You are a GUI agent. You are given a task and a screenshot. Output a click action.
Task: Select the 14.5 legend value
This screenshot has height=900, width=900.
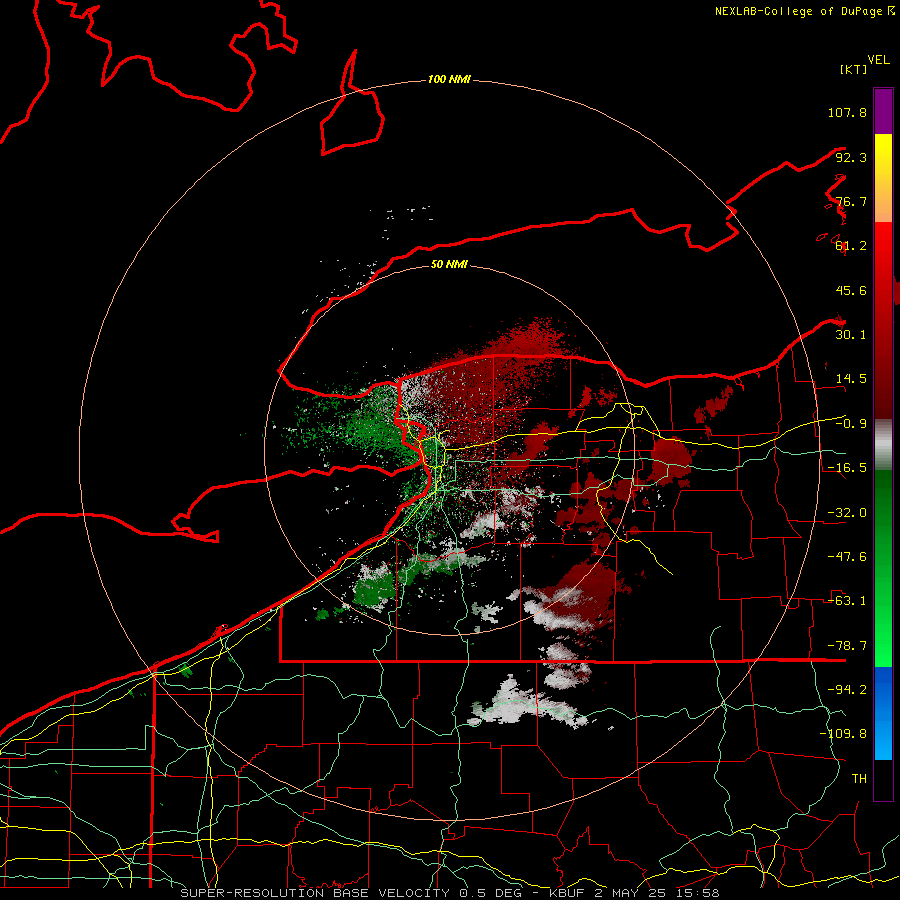coord(851,379)
